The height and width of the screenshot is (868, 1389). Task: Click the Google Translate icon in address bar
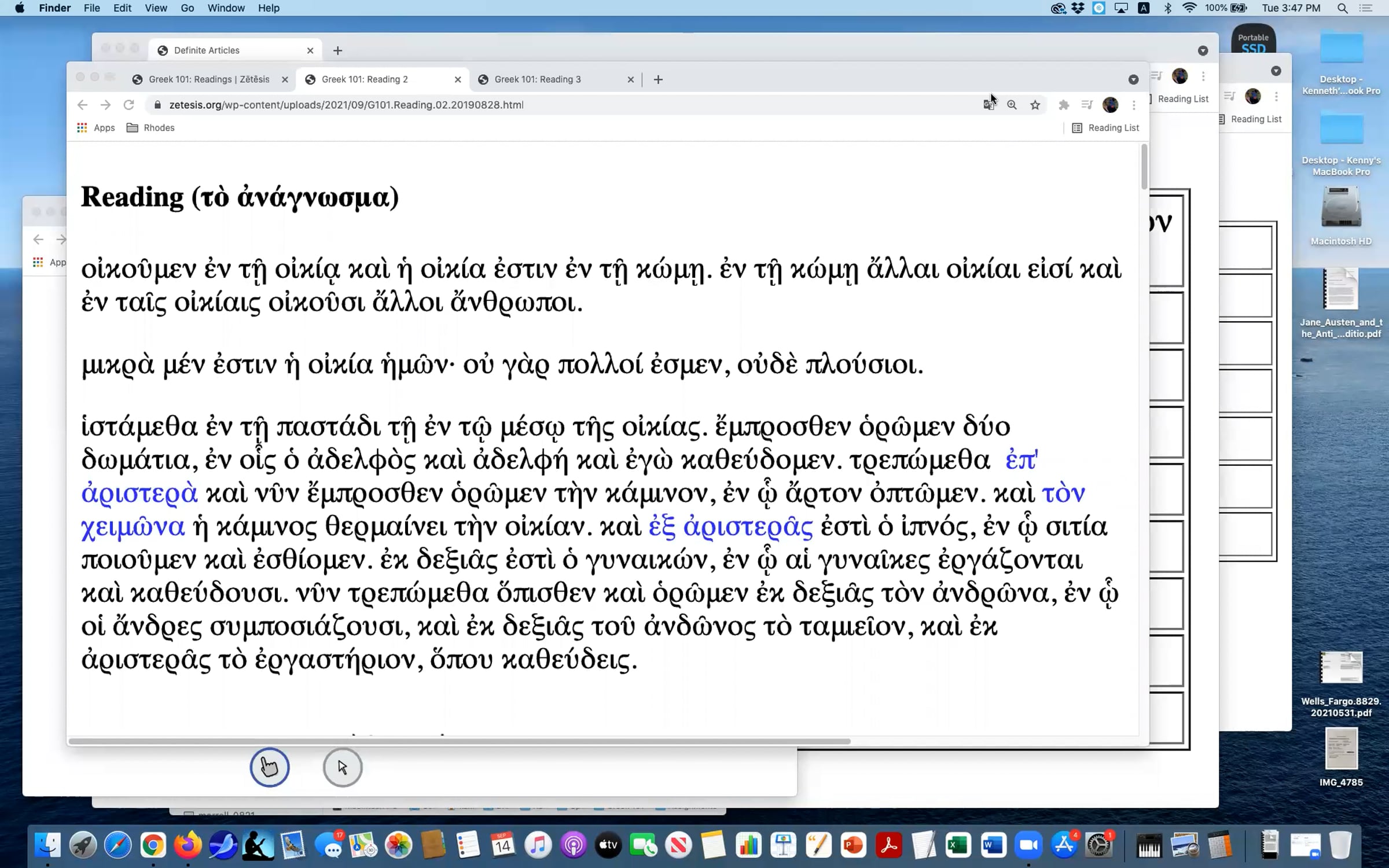pos(989,105)
